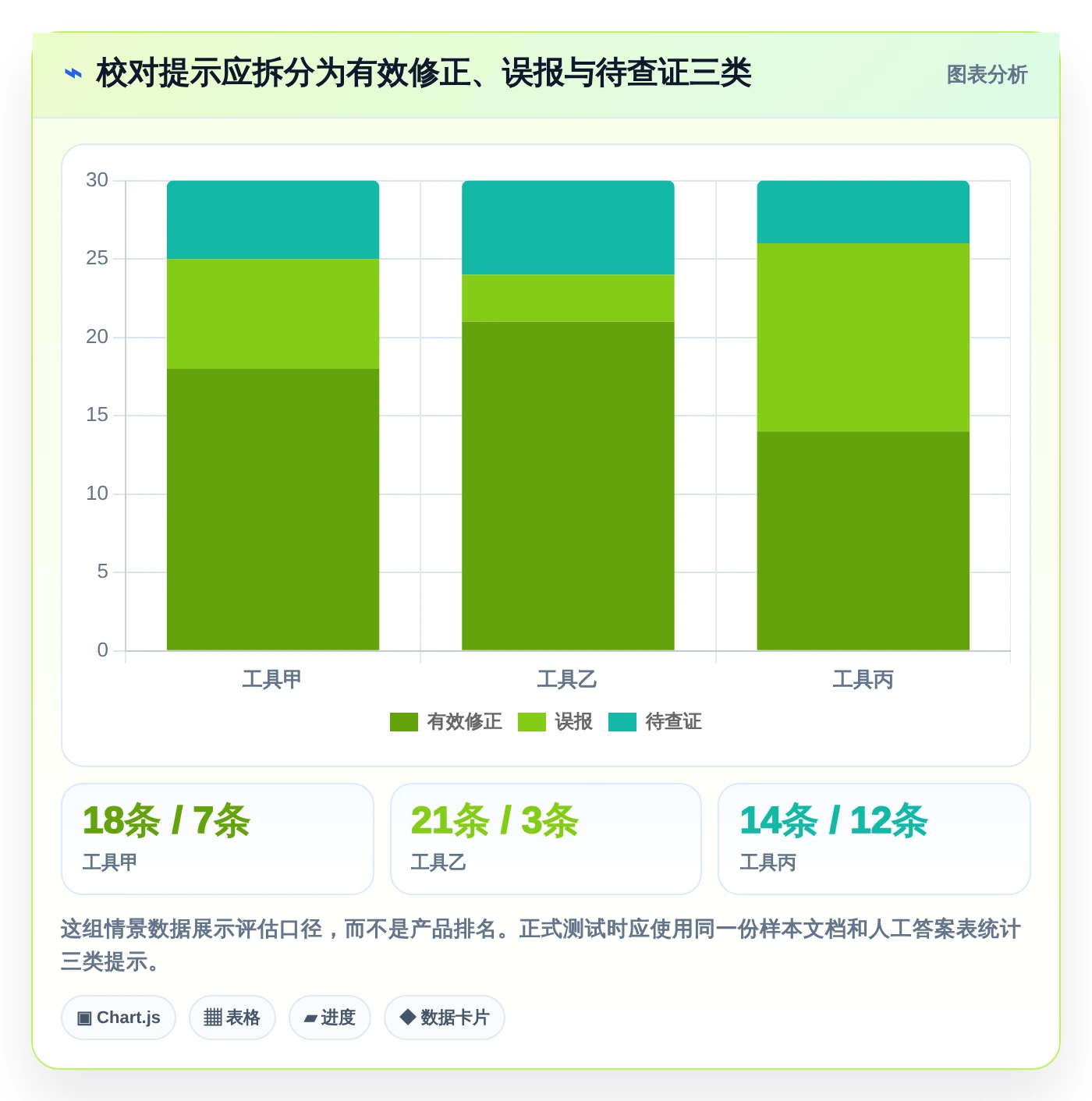Click the square icon in Chart.js chip
This screenshot has height=1101, width=1092.
[84, 1018]
